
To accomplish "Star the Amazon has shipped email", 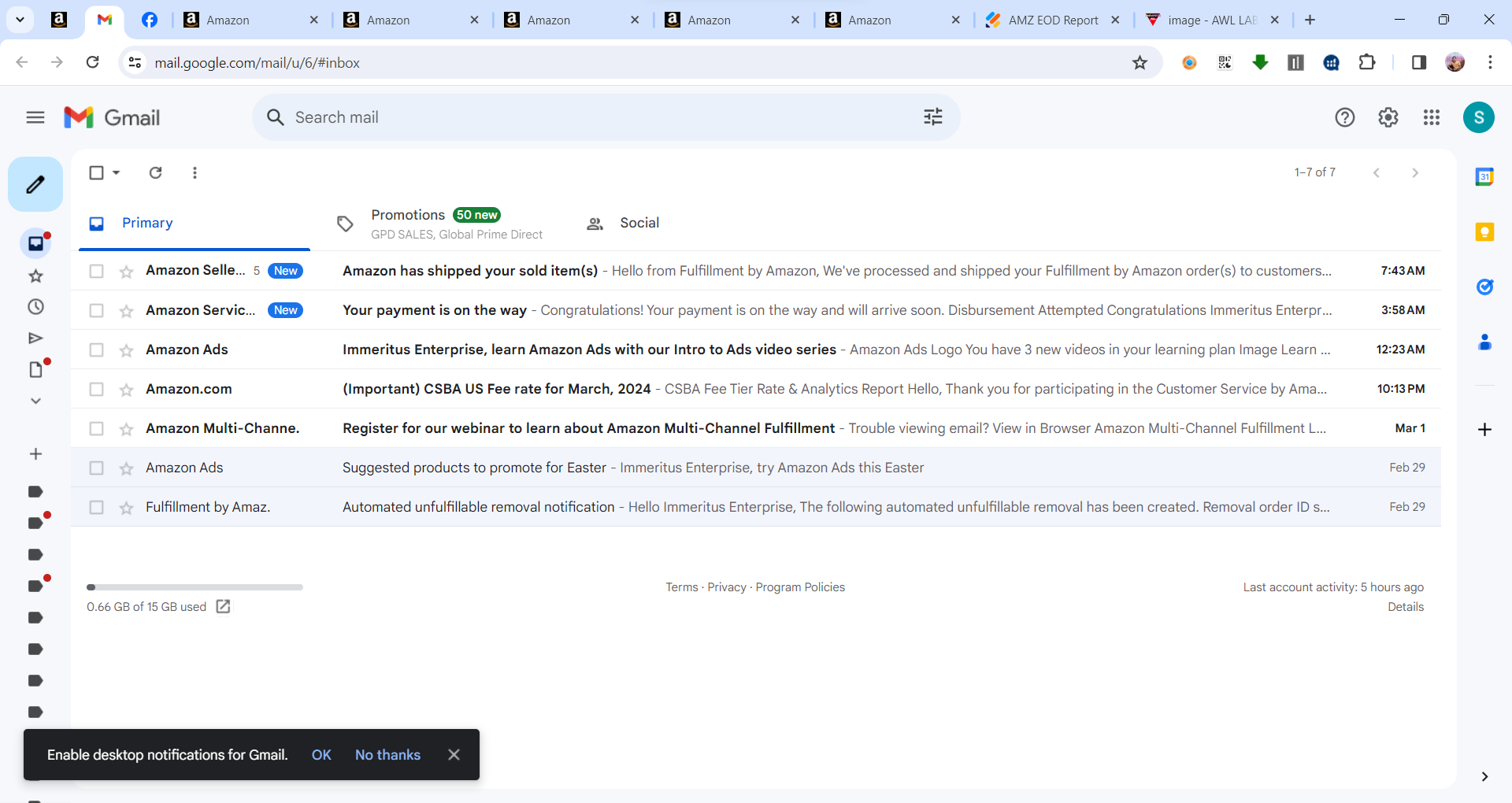I will click(x=126, y=271).
